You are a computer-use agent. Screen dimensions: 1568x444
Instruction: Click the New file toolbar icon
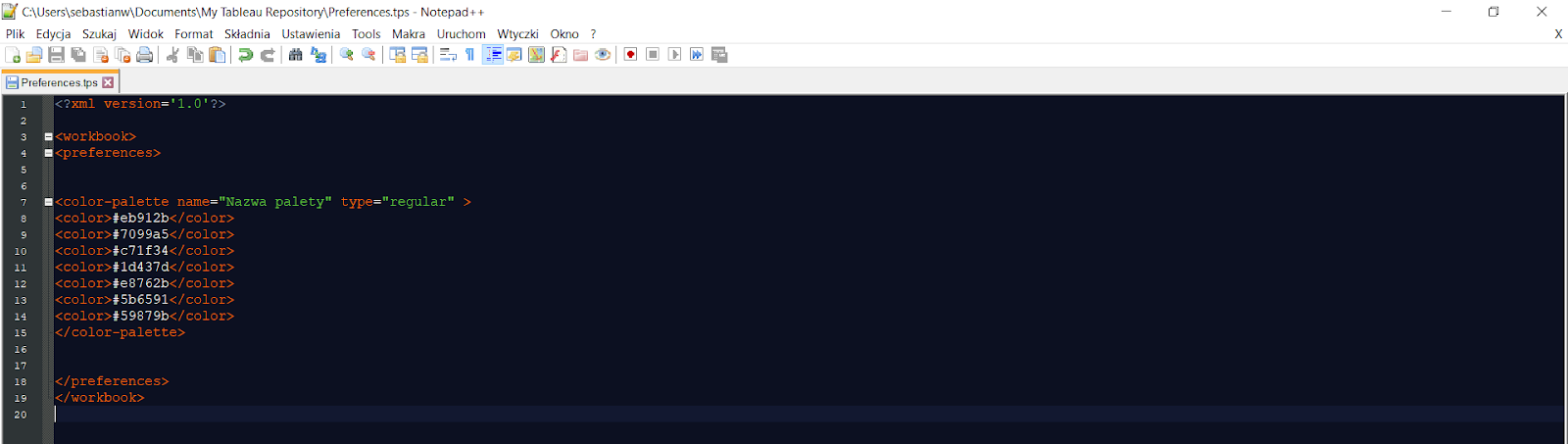tap(13, 55)
